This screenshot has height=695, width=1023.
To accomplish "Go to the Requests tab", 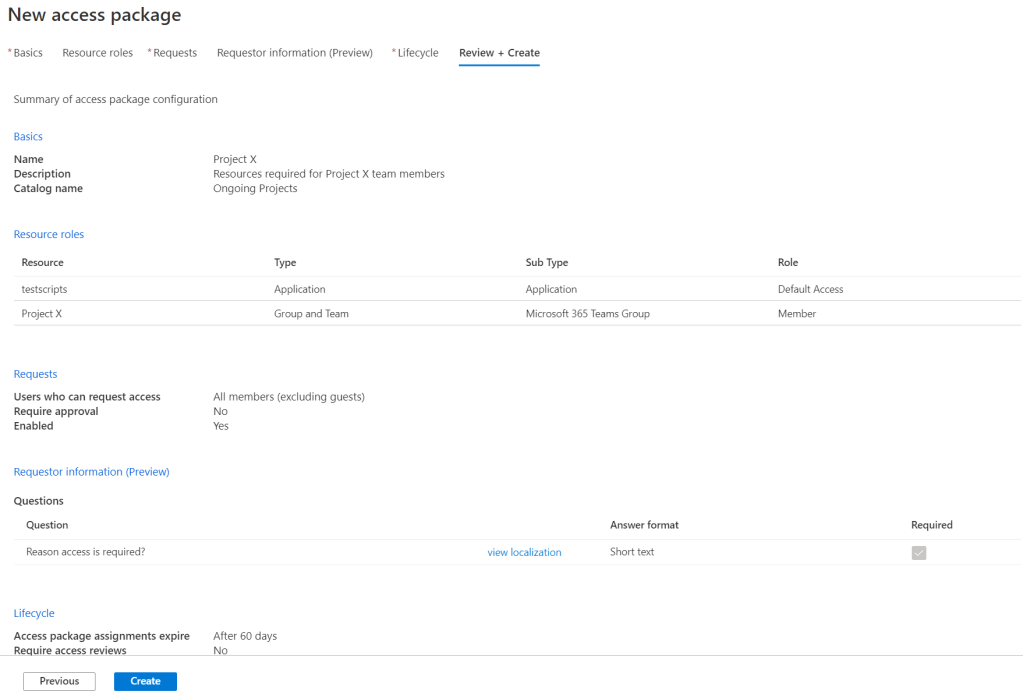I will 175,53.
